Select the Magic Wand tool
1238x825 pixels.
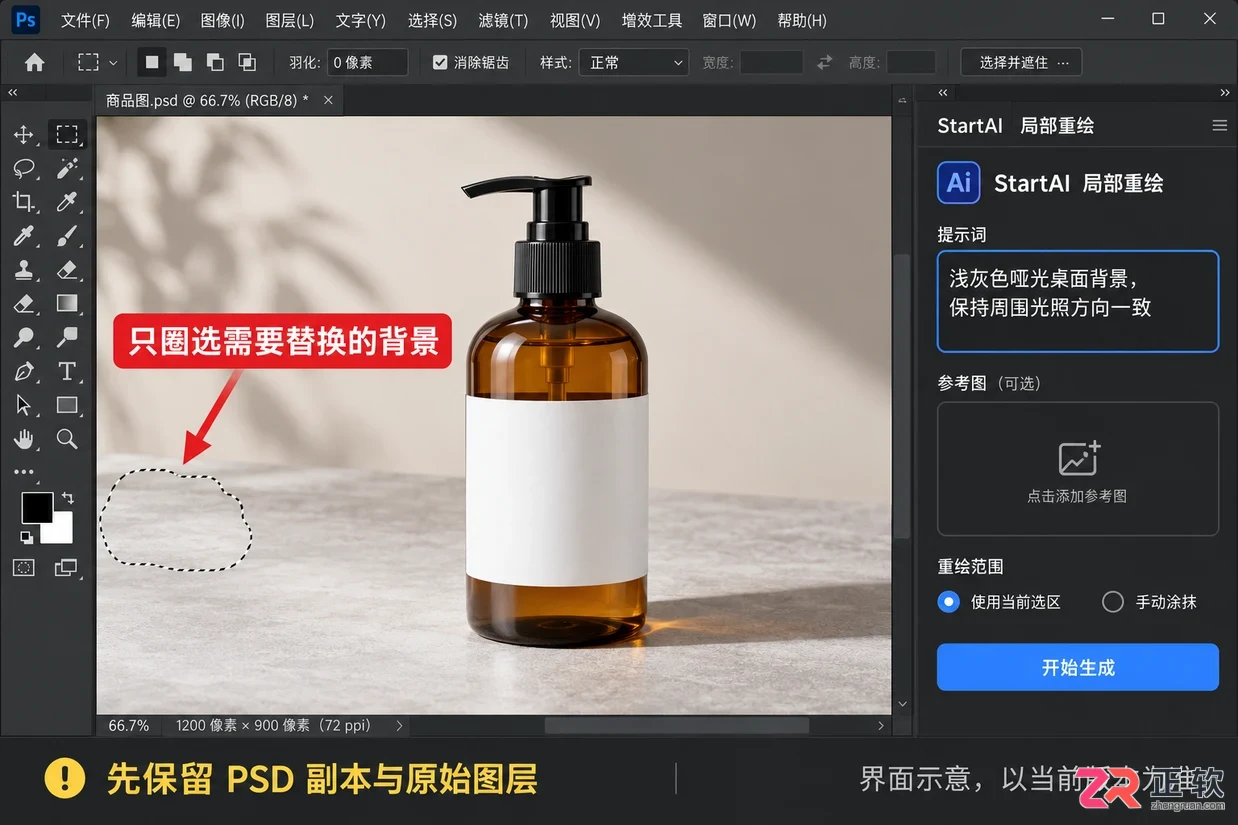tap(67, 168)
